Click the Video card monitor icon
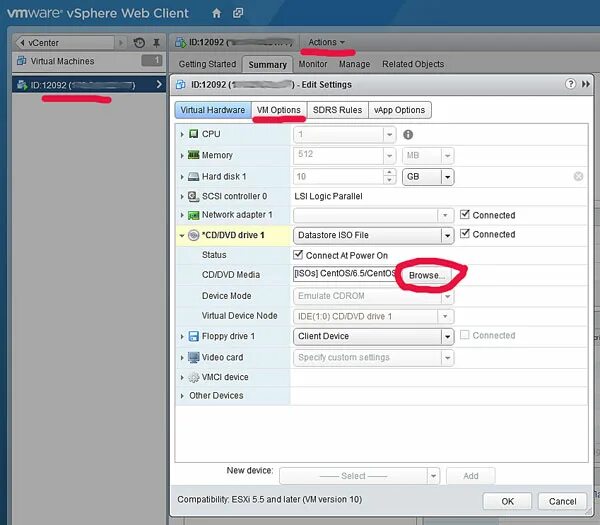This screenshot has height=525, width=600. (x=194, y=357)
